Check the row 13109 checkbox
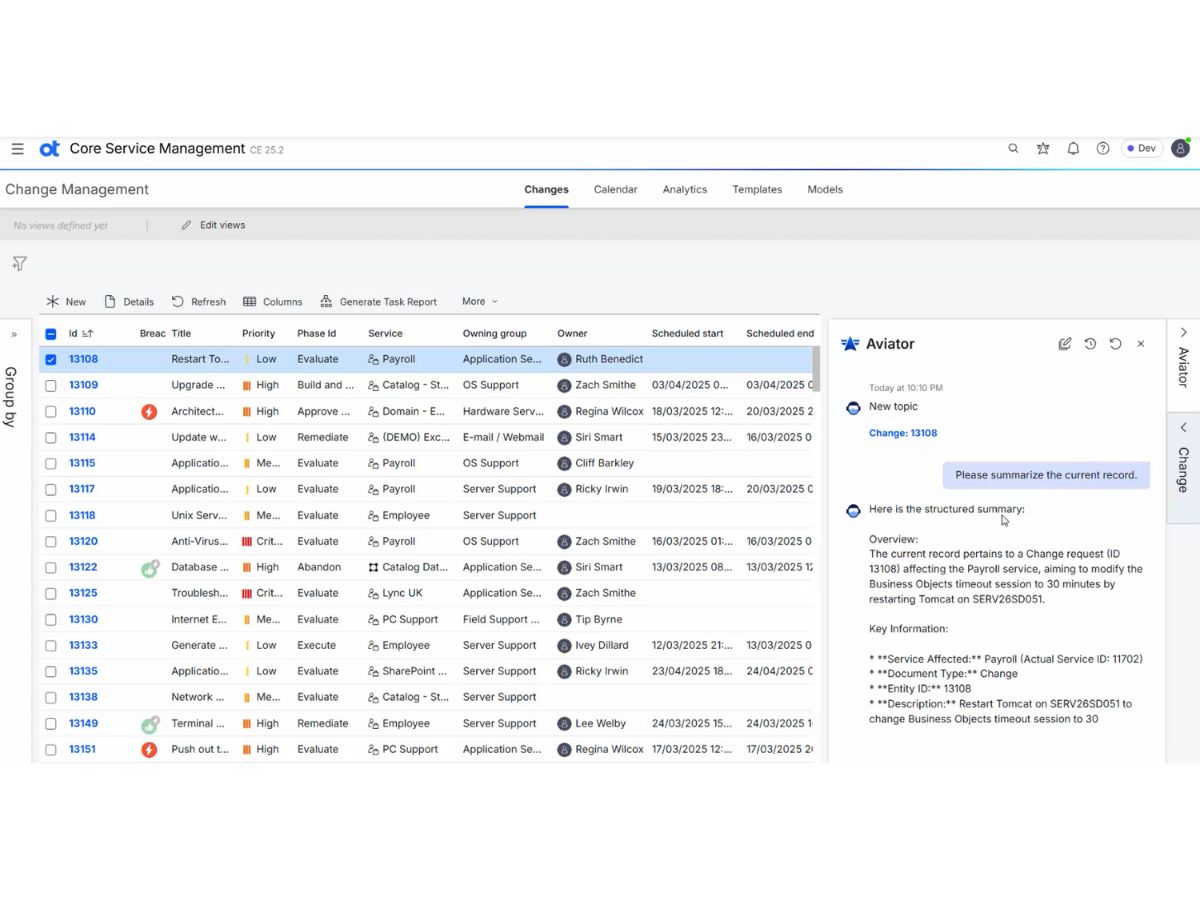Image resolution: width=1200 pixels, height=900 pixels. click(51, 386)
